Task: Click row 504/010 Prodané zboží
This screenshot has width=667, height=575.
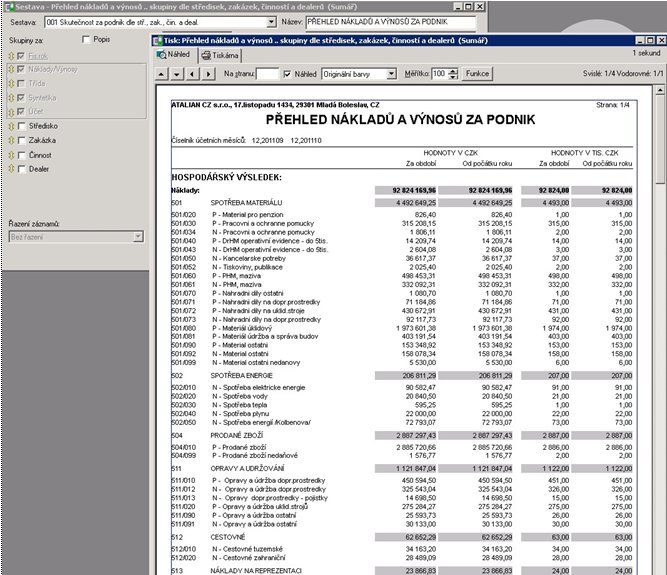Action: [402, 447]
